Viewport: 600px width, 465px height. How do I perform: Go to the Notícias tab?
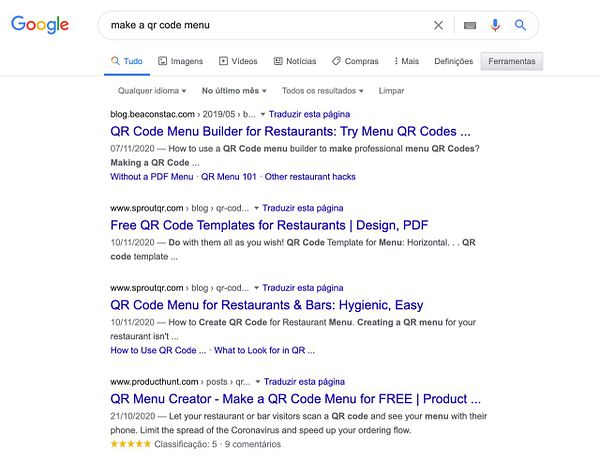tap(294, 61)
